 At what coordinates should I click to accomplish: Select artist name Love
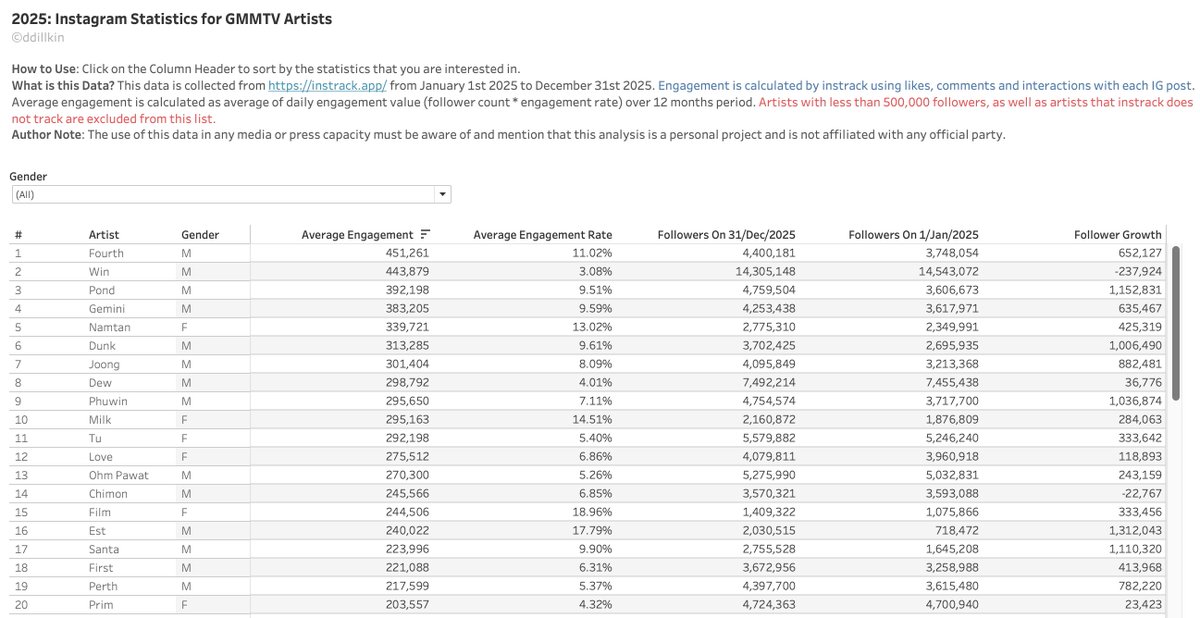(x=100, y=457)
